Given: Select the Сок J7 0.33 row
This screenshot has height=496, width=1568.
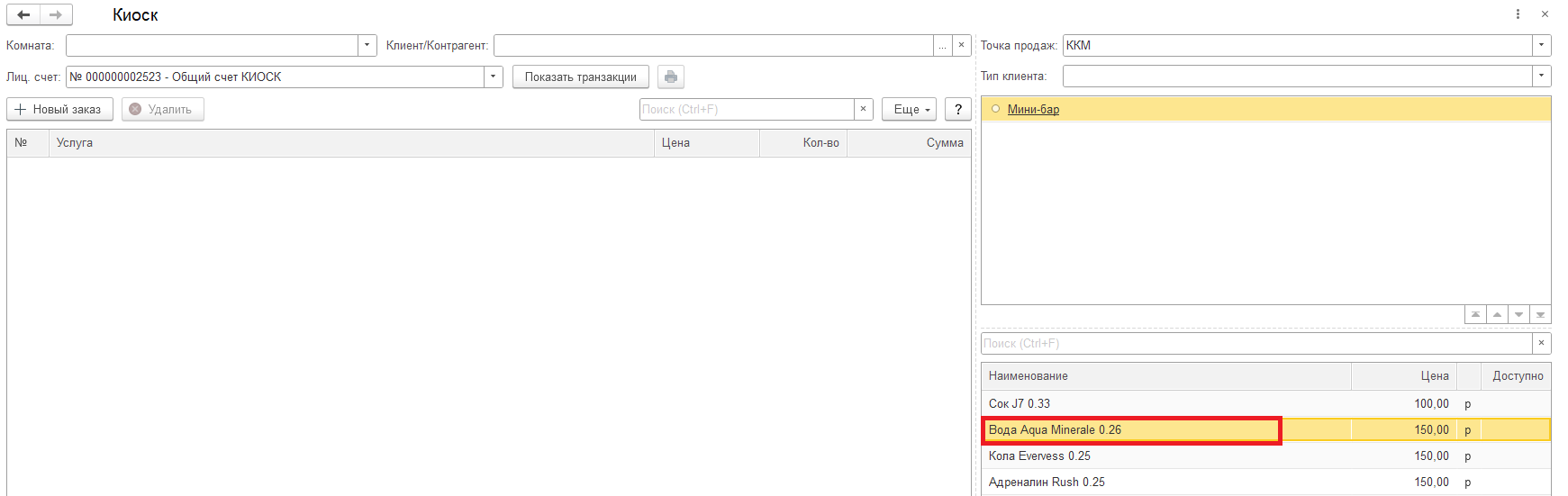Looking at the screenshot, I should point(1266,403).
